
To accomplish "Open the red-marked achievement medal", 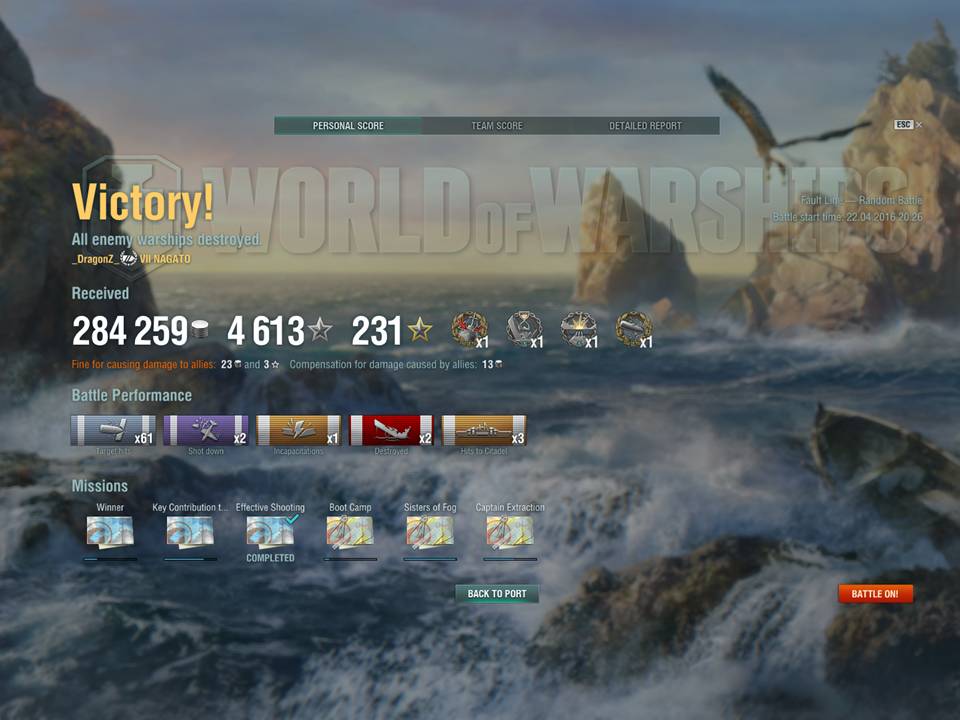I will tap(470, 329).
